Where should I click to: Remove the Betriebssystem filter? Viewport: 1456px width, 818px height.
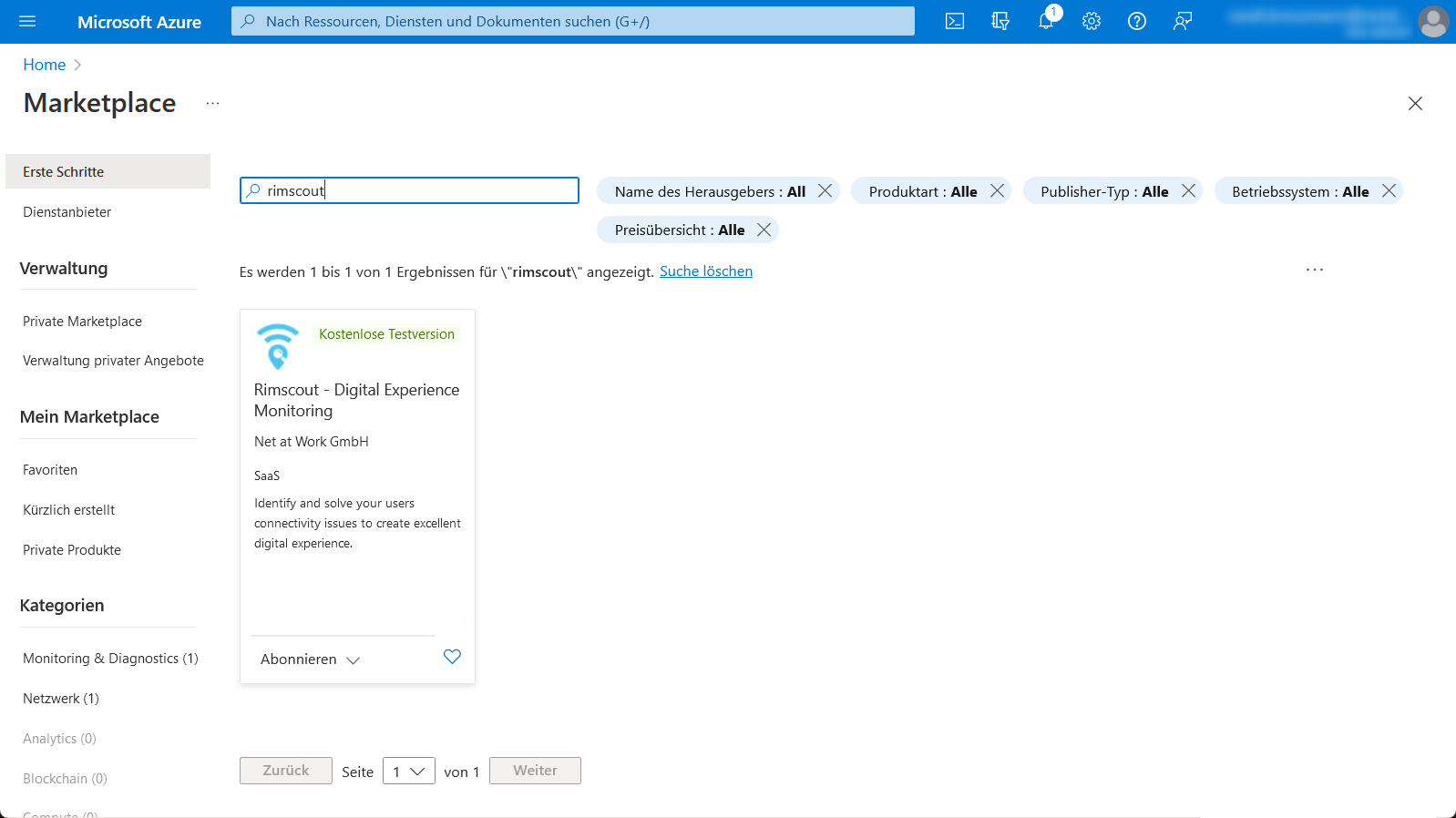[x=1389, y=190]
